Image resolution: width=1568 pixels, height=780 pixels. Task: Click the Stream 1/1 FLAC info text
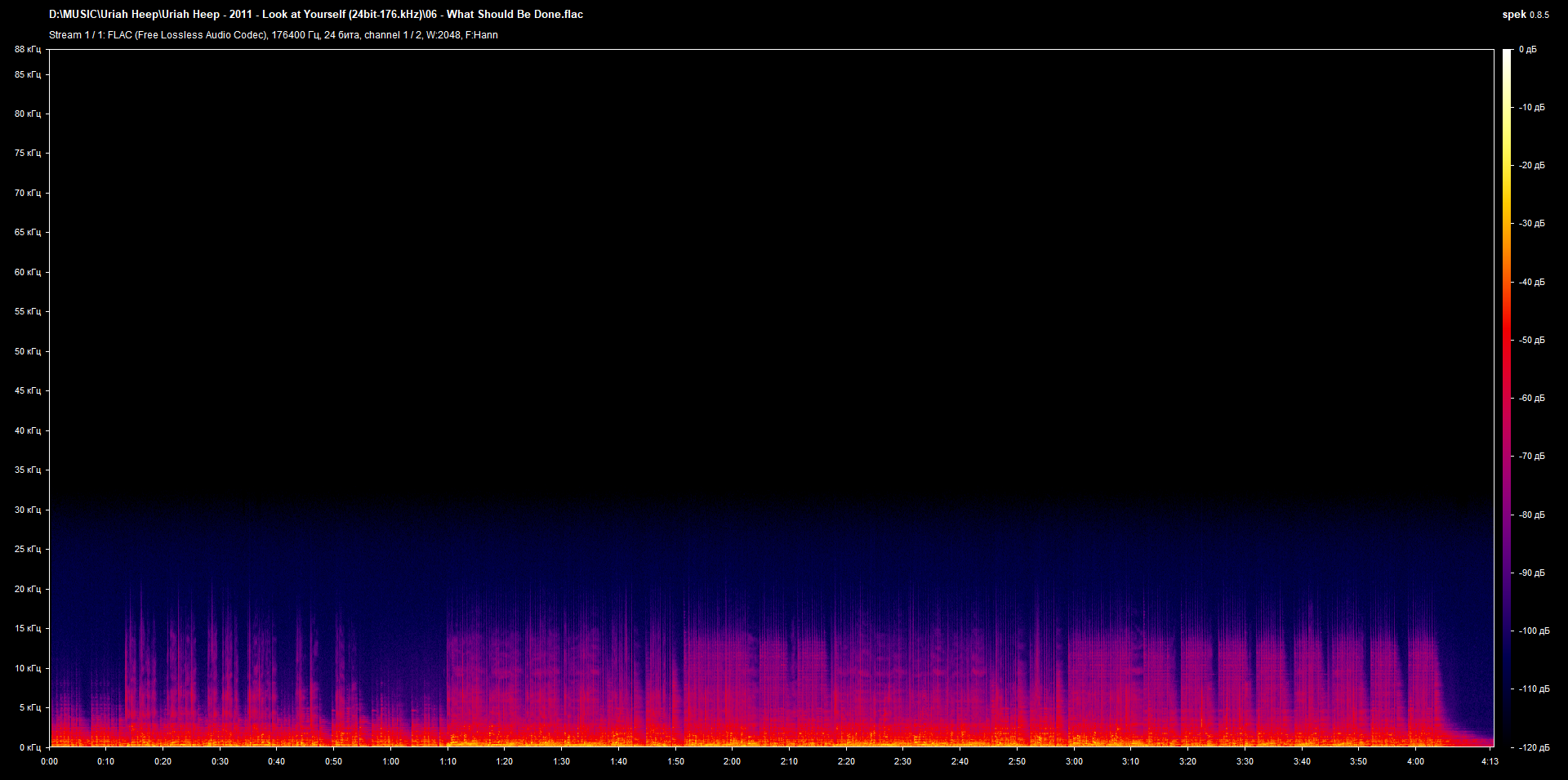coord(163,35)
